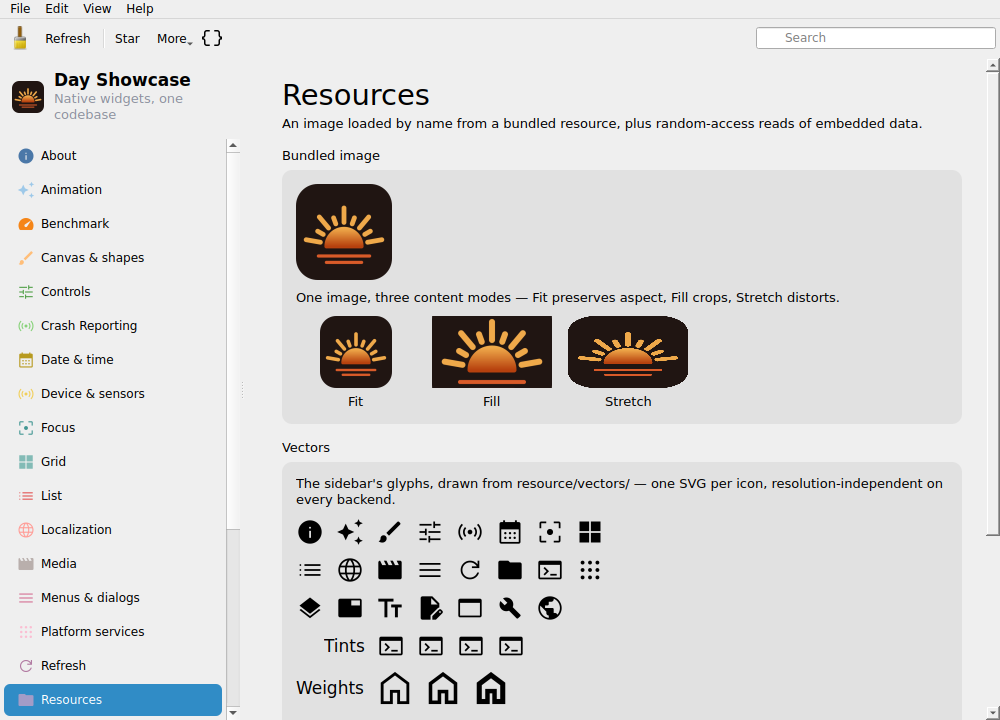Click the sidebar scrollbar up arrow
Screen dimensions: 1000x720
coord(233,145)
